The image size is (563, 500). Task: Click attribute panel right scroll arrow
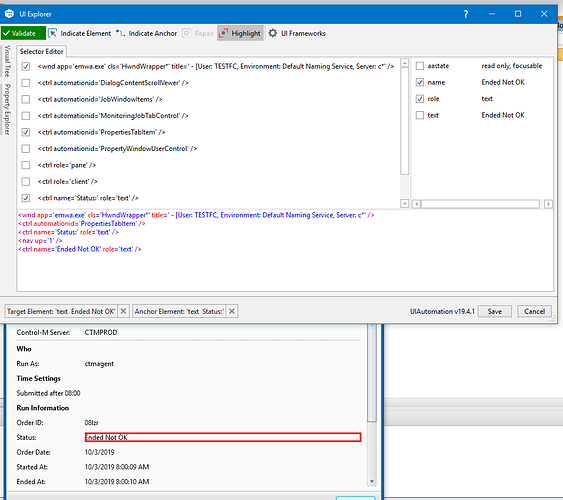(x=548, y=204)
